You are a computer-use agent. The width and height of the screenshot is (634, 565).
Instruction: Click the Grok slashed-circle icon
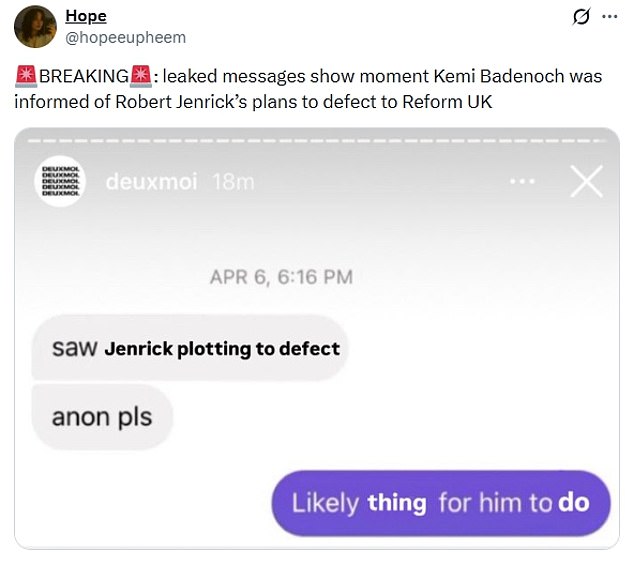[578, 17]
